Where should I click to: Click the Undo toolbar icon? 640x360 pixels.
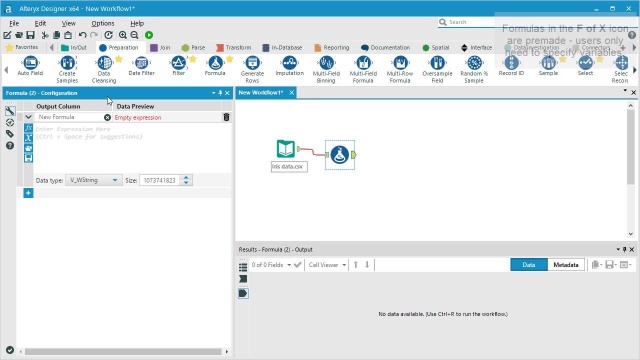[82, 35]
